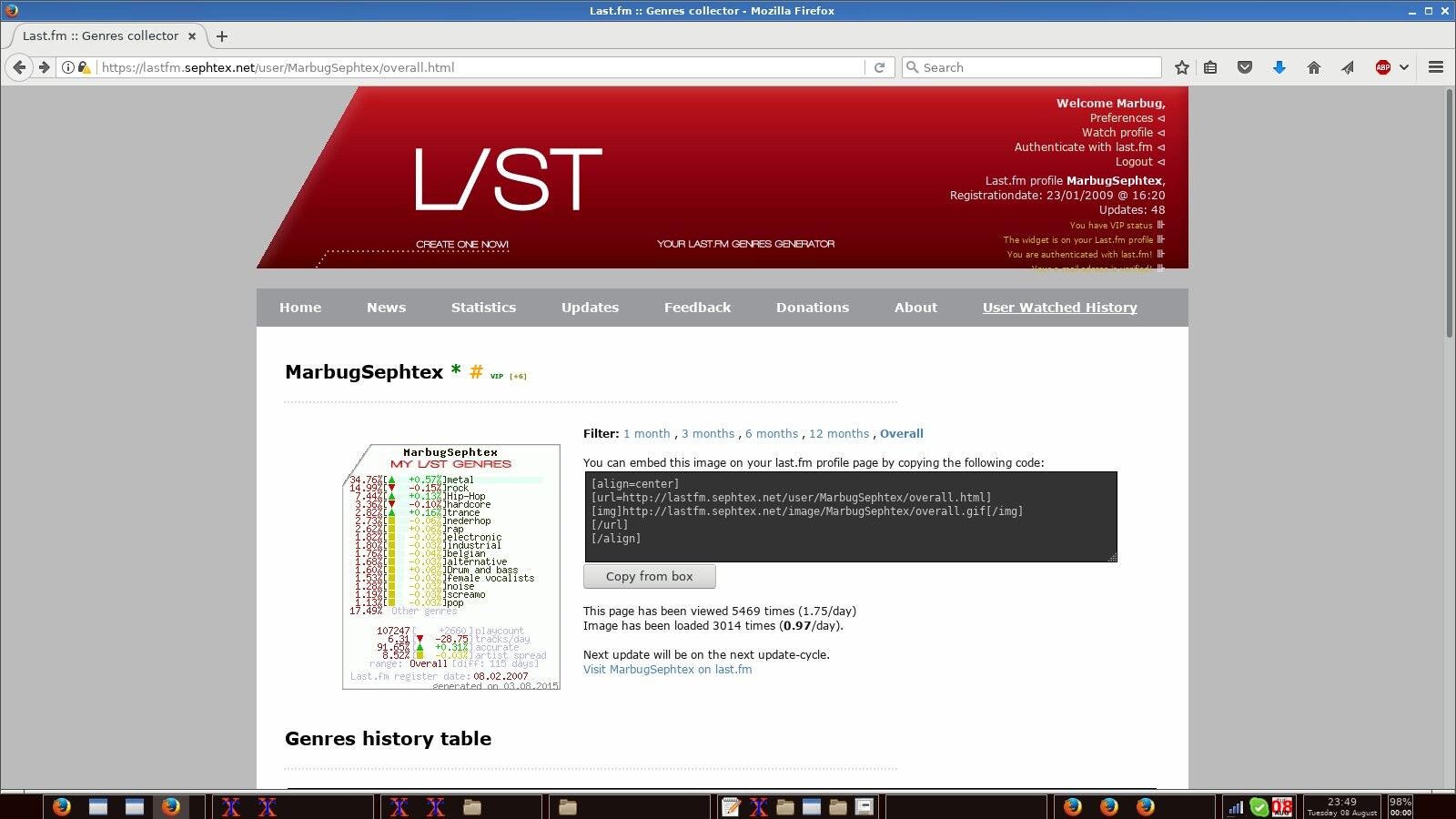Click the back navigation arrow
1456x819 pixels.
[x=19, y=67]
